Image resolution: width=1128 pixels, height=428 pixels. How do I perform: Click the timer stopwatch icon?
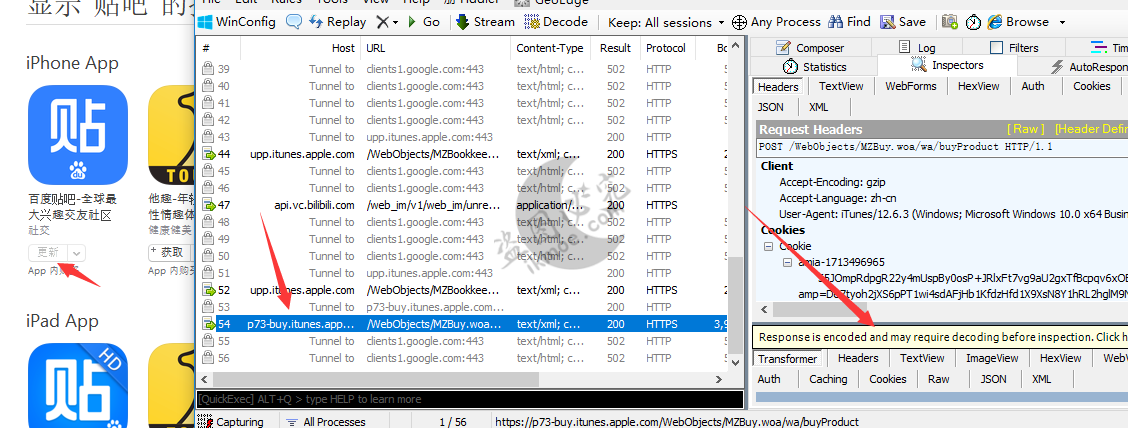[973, 22]
